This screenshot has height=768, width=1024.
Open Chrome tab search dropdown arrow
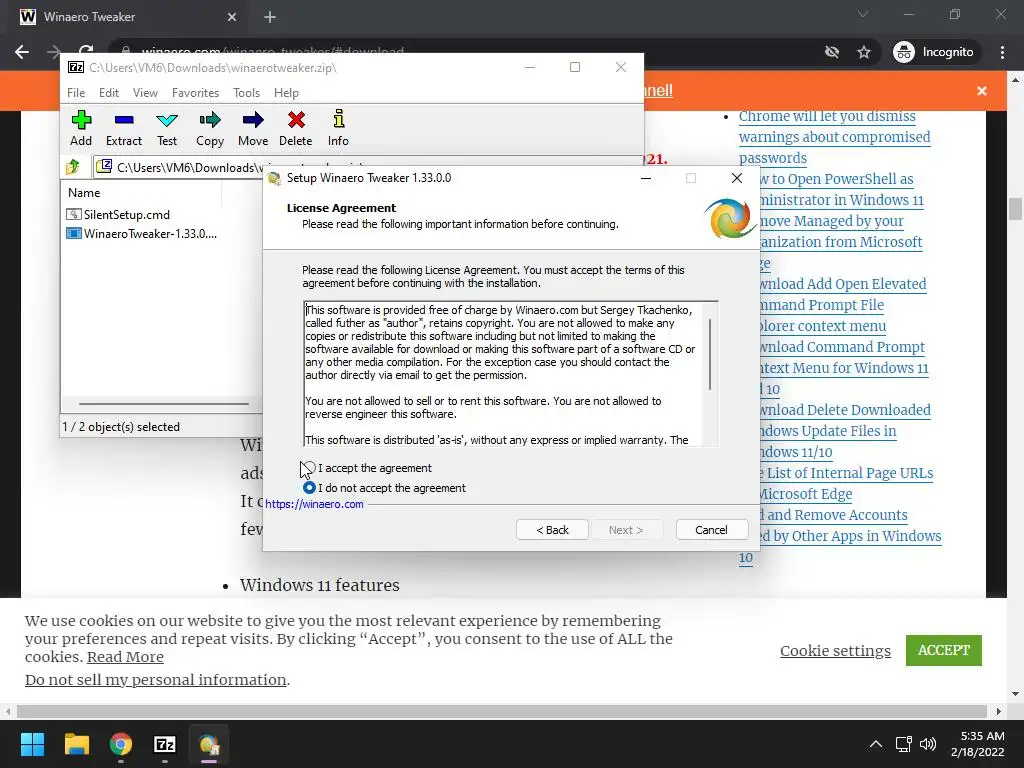pos(863,14)
